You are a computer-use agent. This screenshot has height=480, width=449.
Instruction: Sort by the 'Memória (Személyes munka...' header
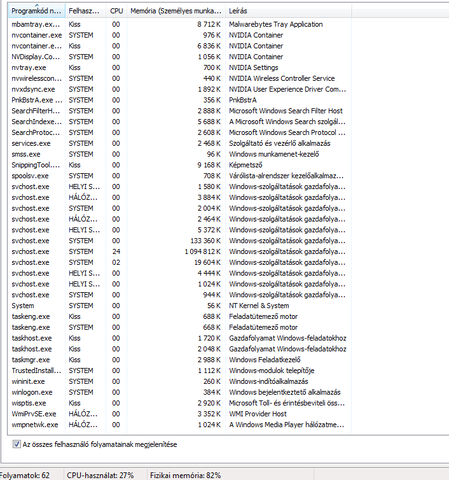coord(176,11)
